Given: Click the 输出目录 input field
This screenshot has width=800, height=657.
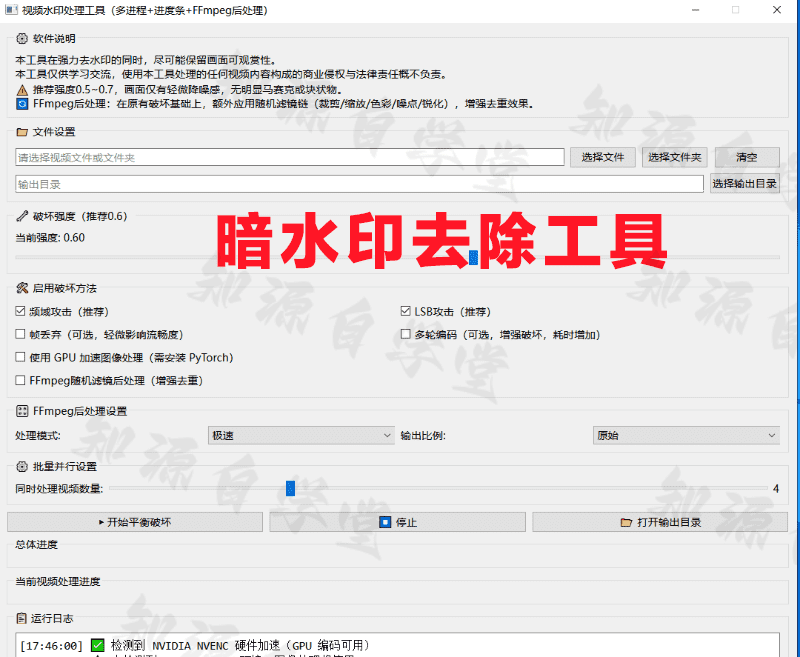Looking at the screenshot, I should (359, 184).
